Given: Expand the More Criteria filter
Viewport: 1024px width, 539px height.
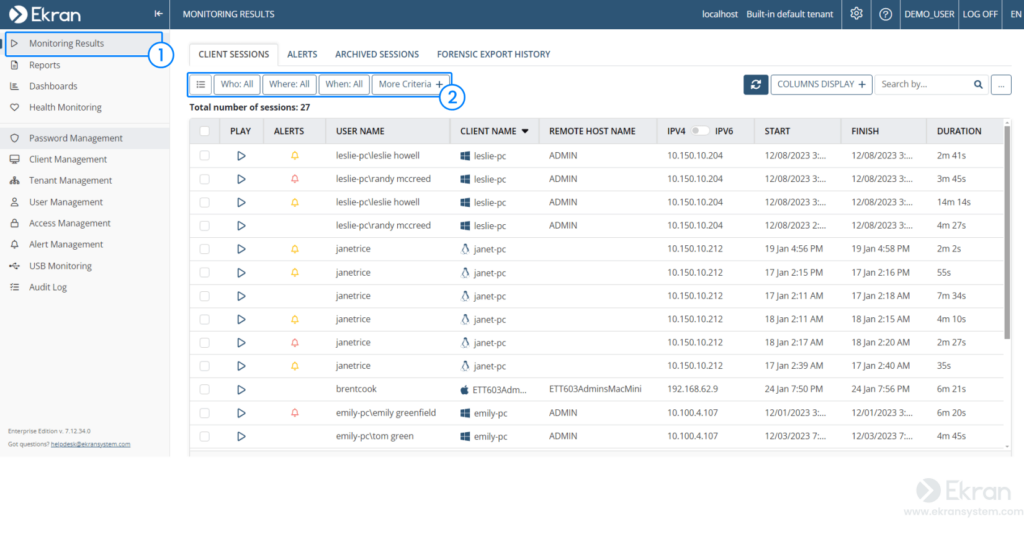Looking at the screenshot, I should pyautogui.click(x=410, y=84).
